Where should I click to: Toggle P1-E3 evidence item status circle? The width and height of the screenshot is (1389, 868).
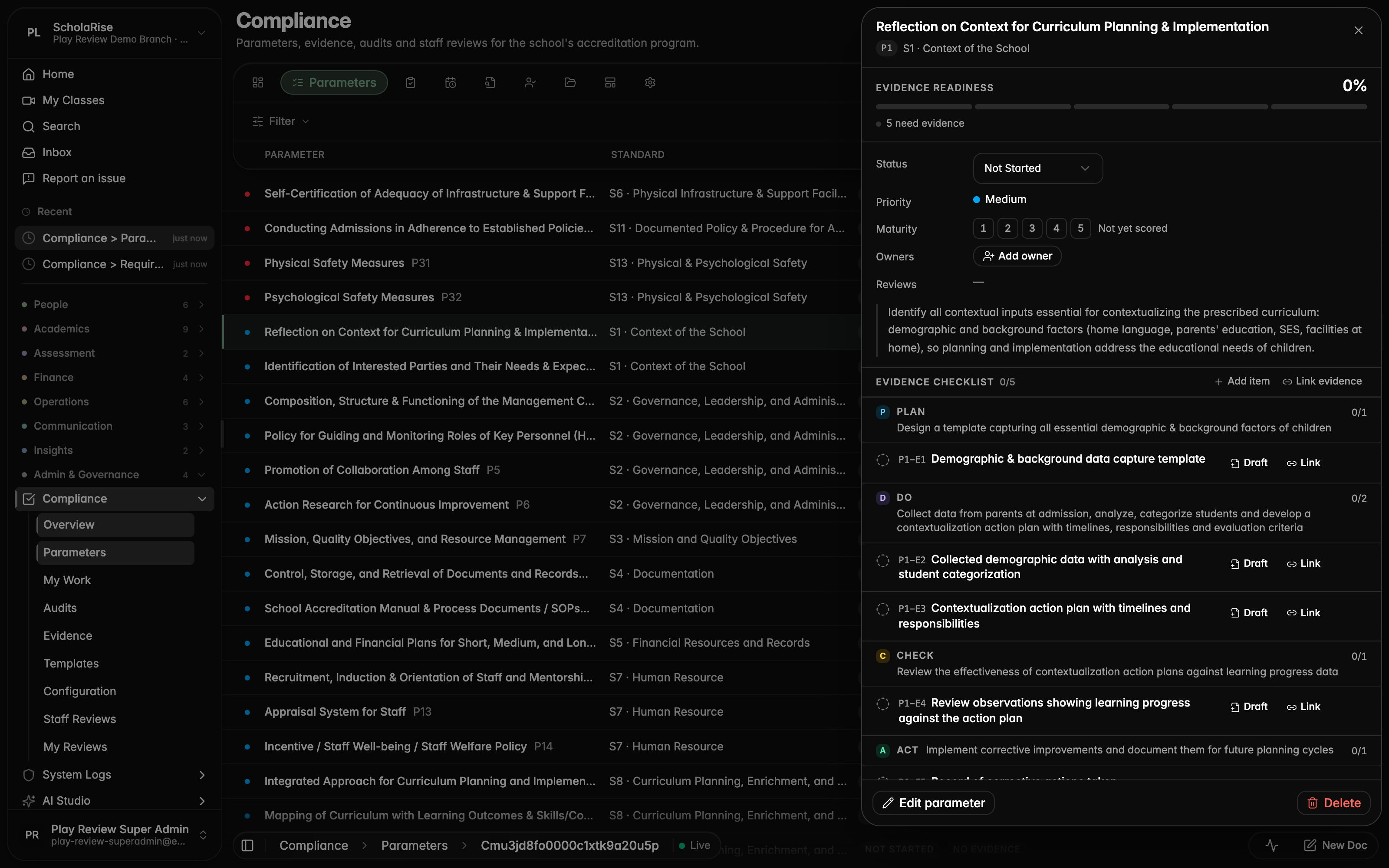click(883, 609)
